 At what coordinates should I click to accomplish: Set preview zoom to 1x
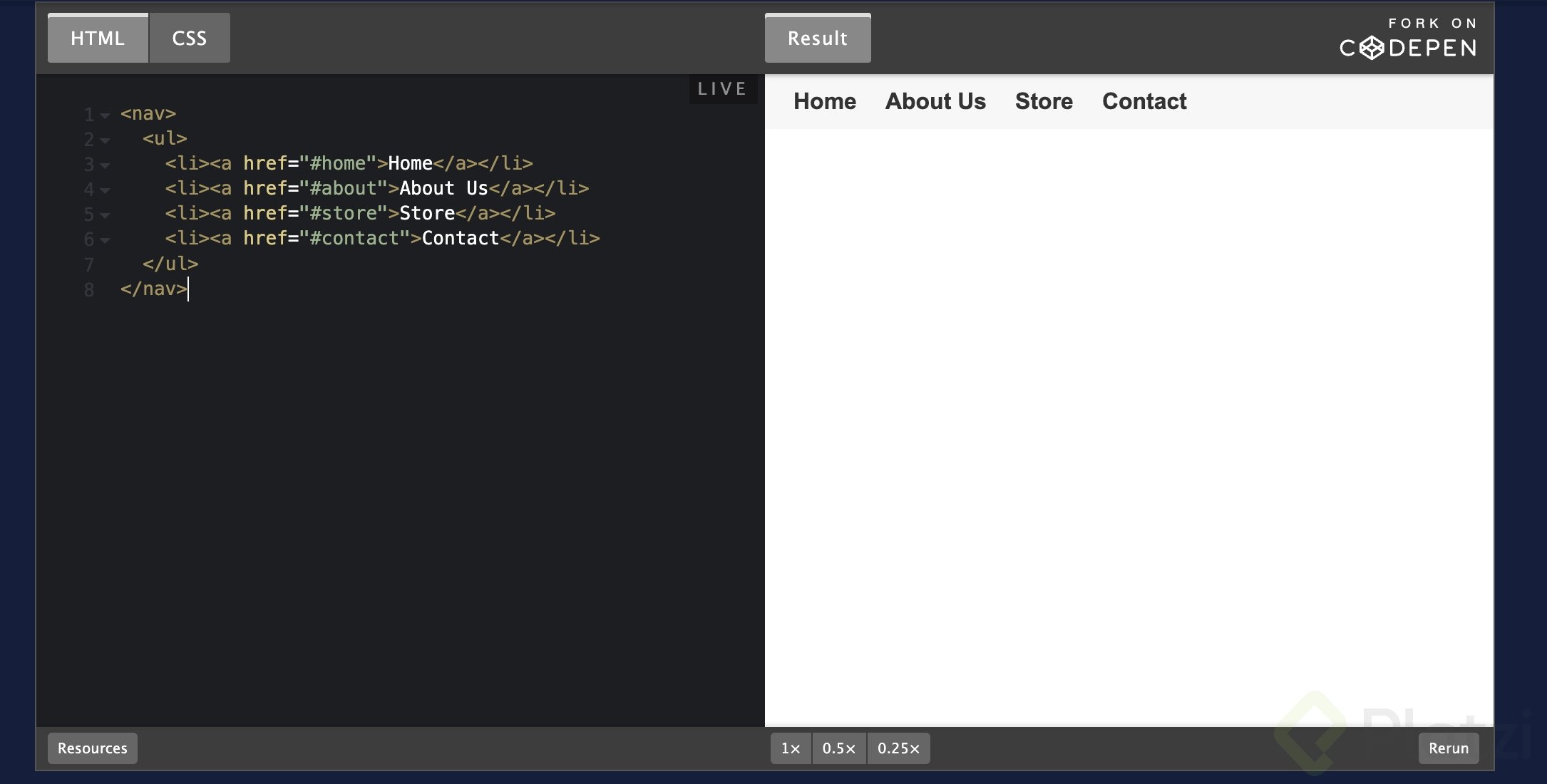click(x=790, y=748)
